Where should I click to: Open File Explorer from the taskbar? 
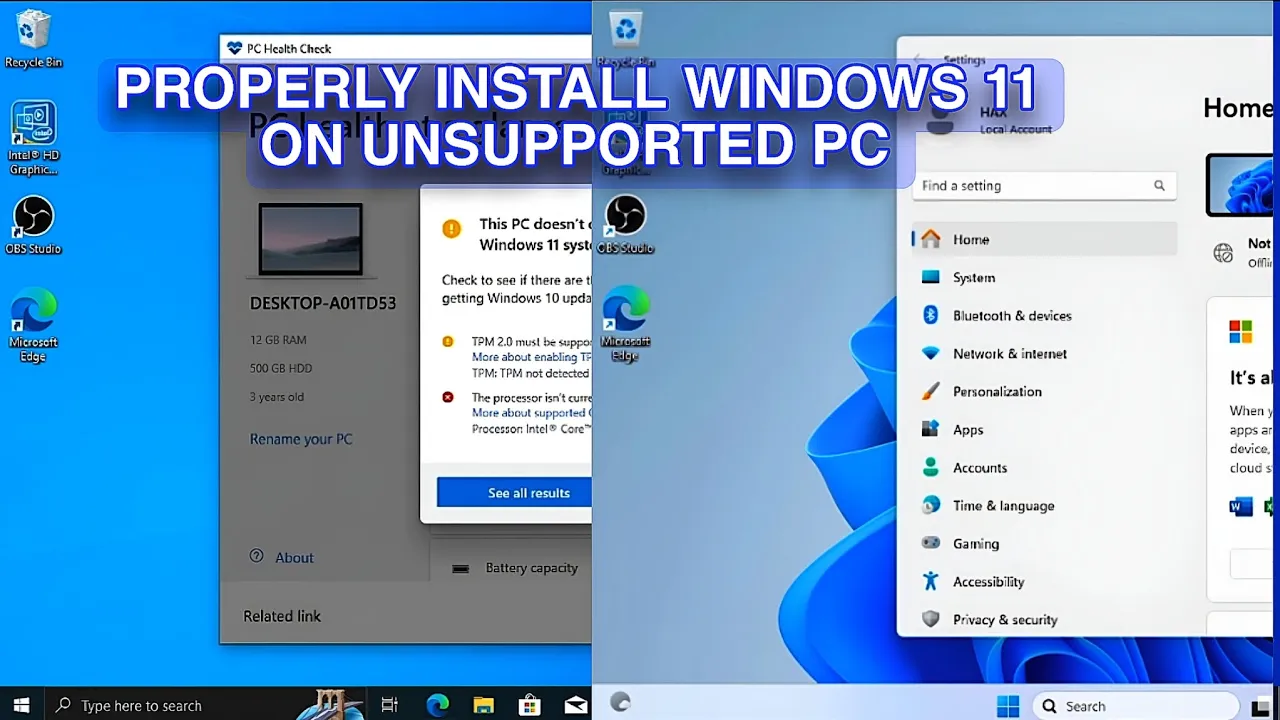point(483,705)
